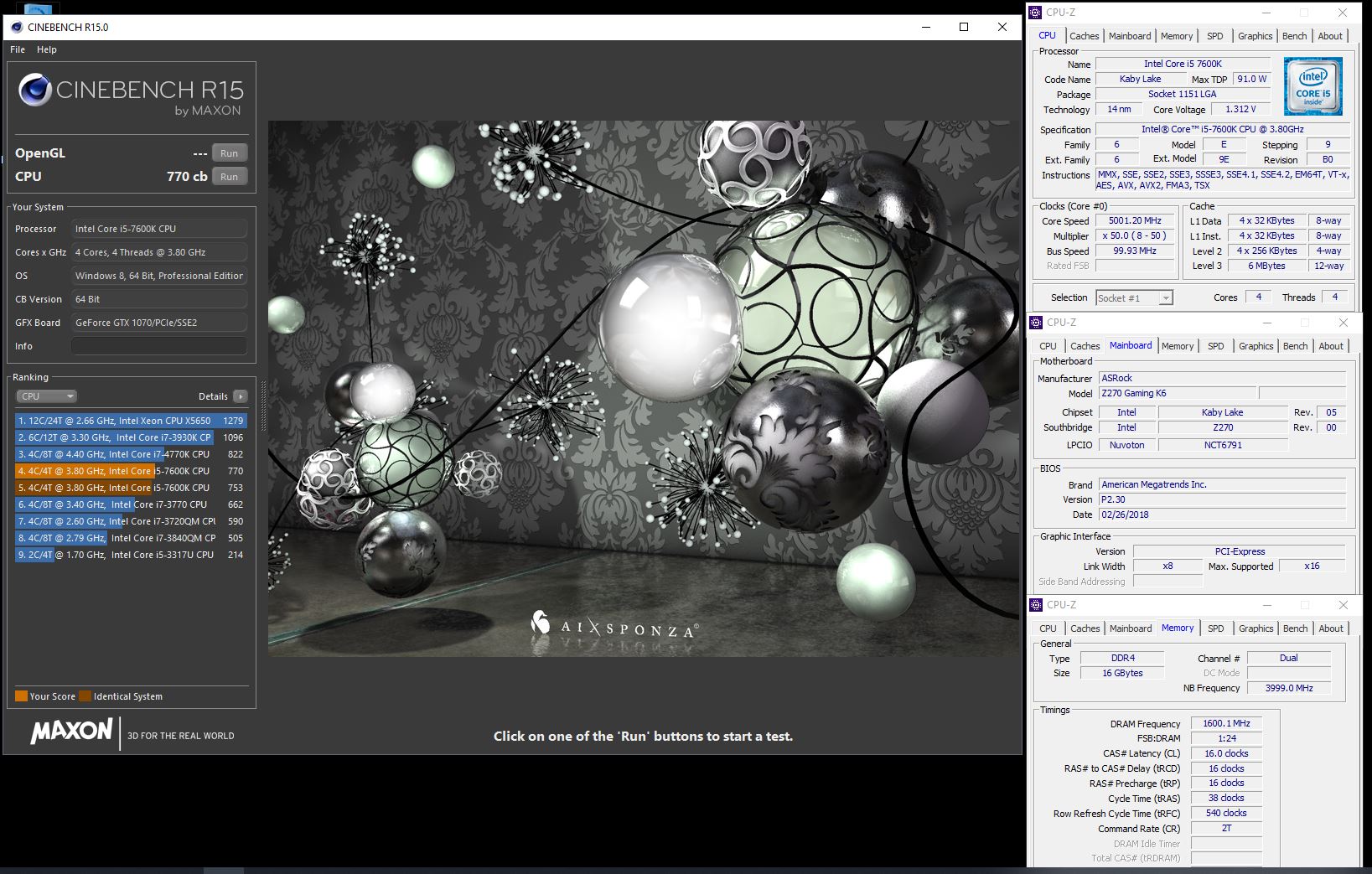The height and width of the screenshot is (874, 1372).
Task: Click the Cinebench R15 logo icon
Action: (35, 90)
